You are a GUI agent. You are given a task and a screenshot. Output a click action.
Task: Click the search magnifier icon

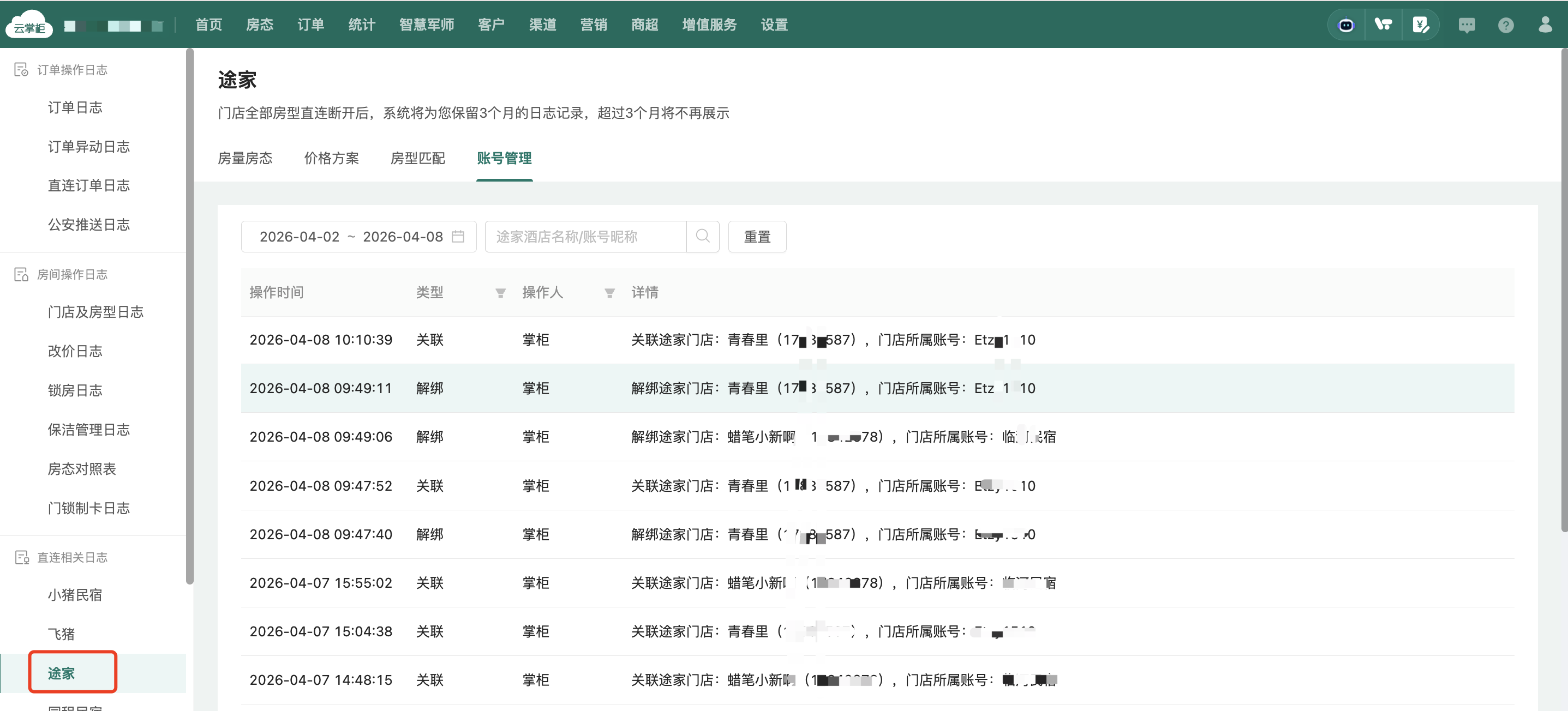tap(702, 236)
